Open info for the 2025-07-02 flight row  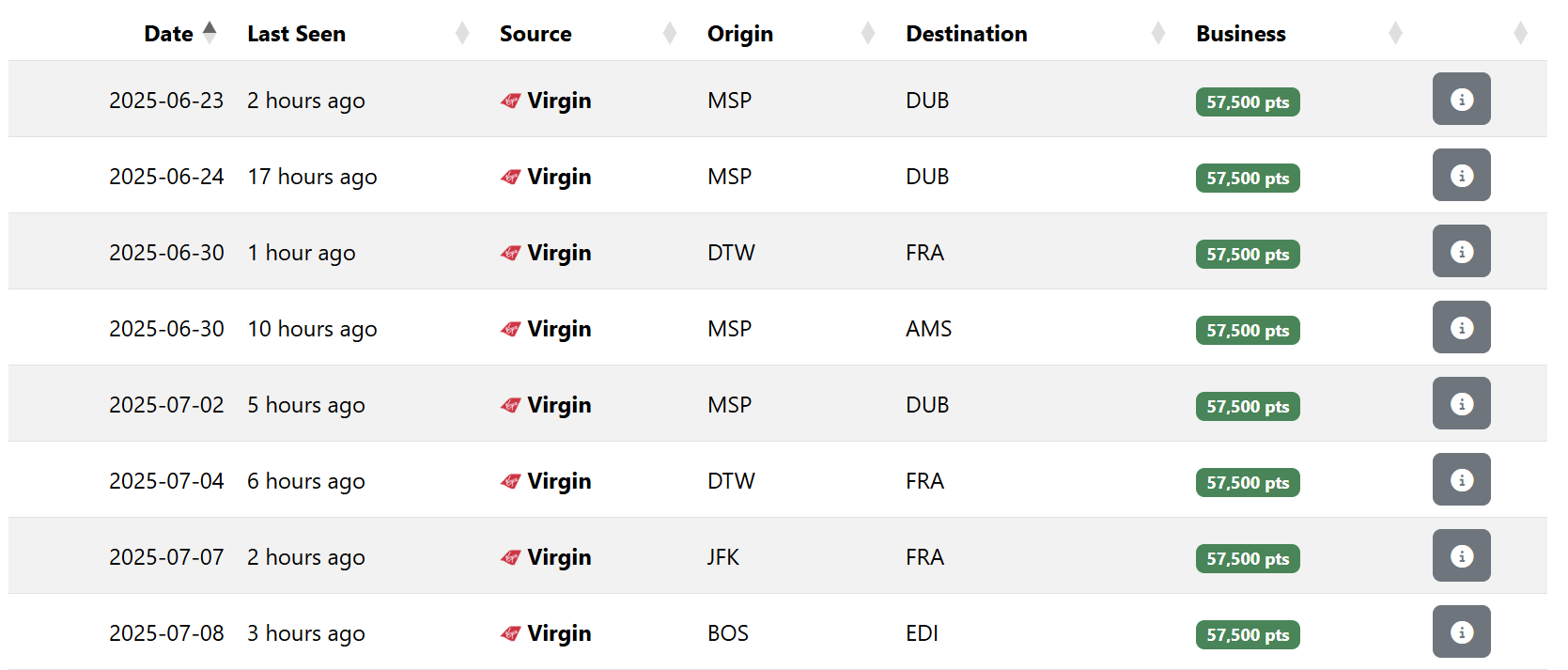pos(1461,403)
